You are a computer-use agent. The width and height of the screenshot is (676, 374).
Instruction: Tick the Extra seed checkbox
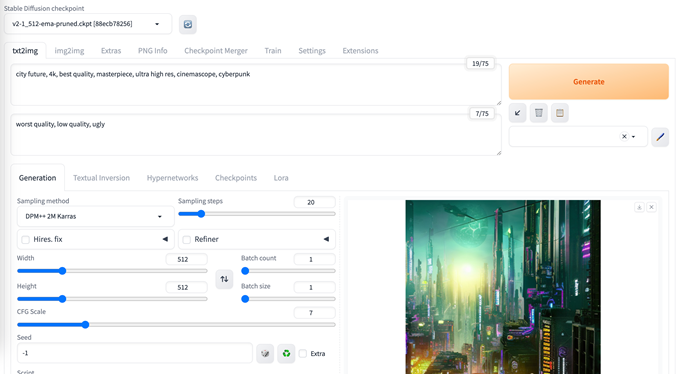303,353
